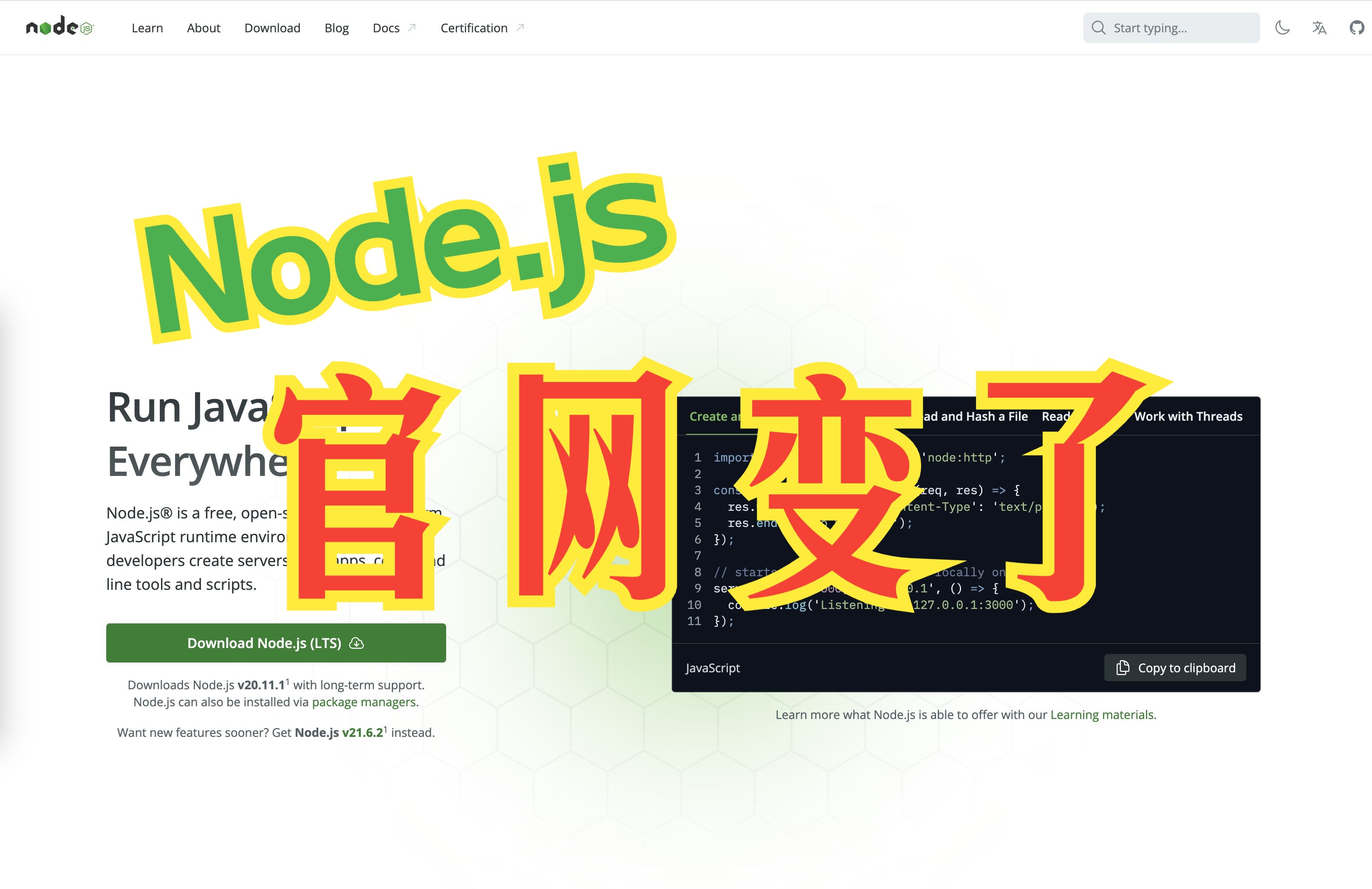Click the Learn menu item
This screenshot has height=889, width=1372.
pos(148,27)
